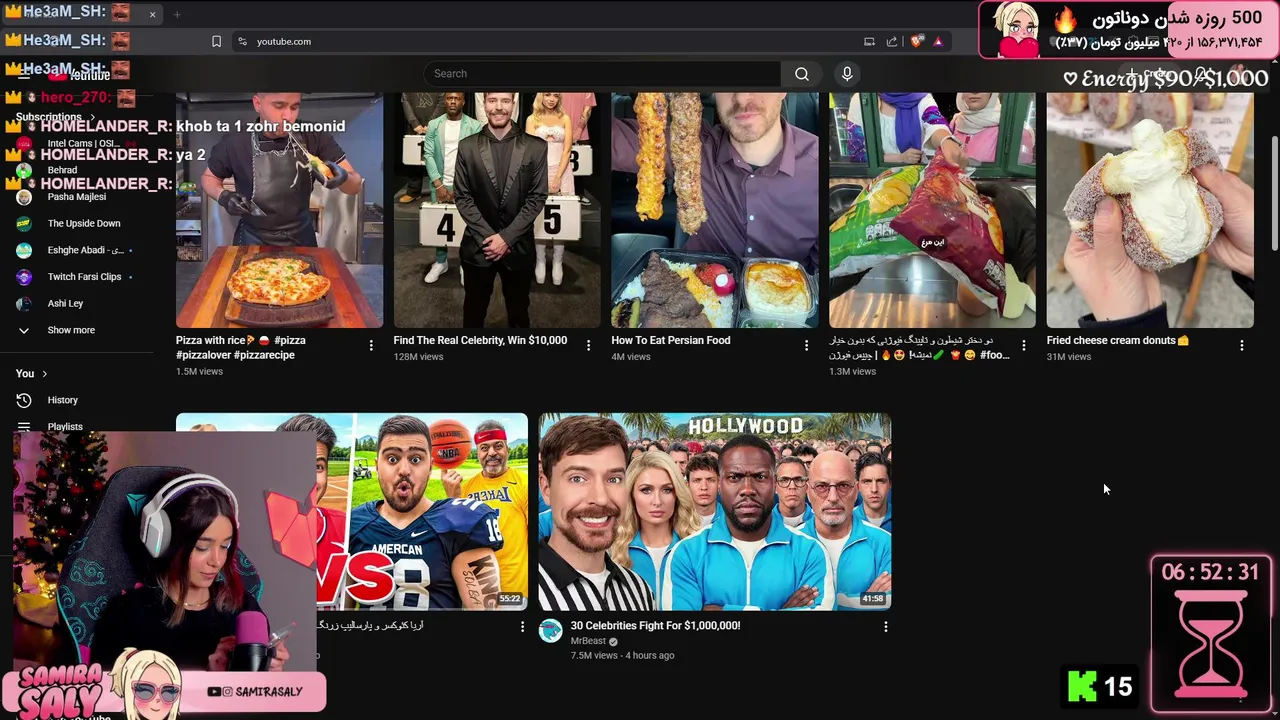Click the YouTube search magnifier button
This screenshot has width=1280, height=720.
tap(801, 74)
